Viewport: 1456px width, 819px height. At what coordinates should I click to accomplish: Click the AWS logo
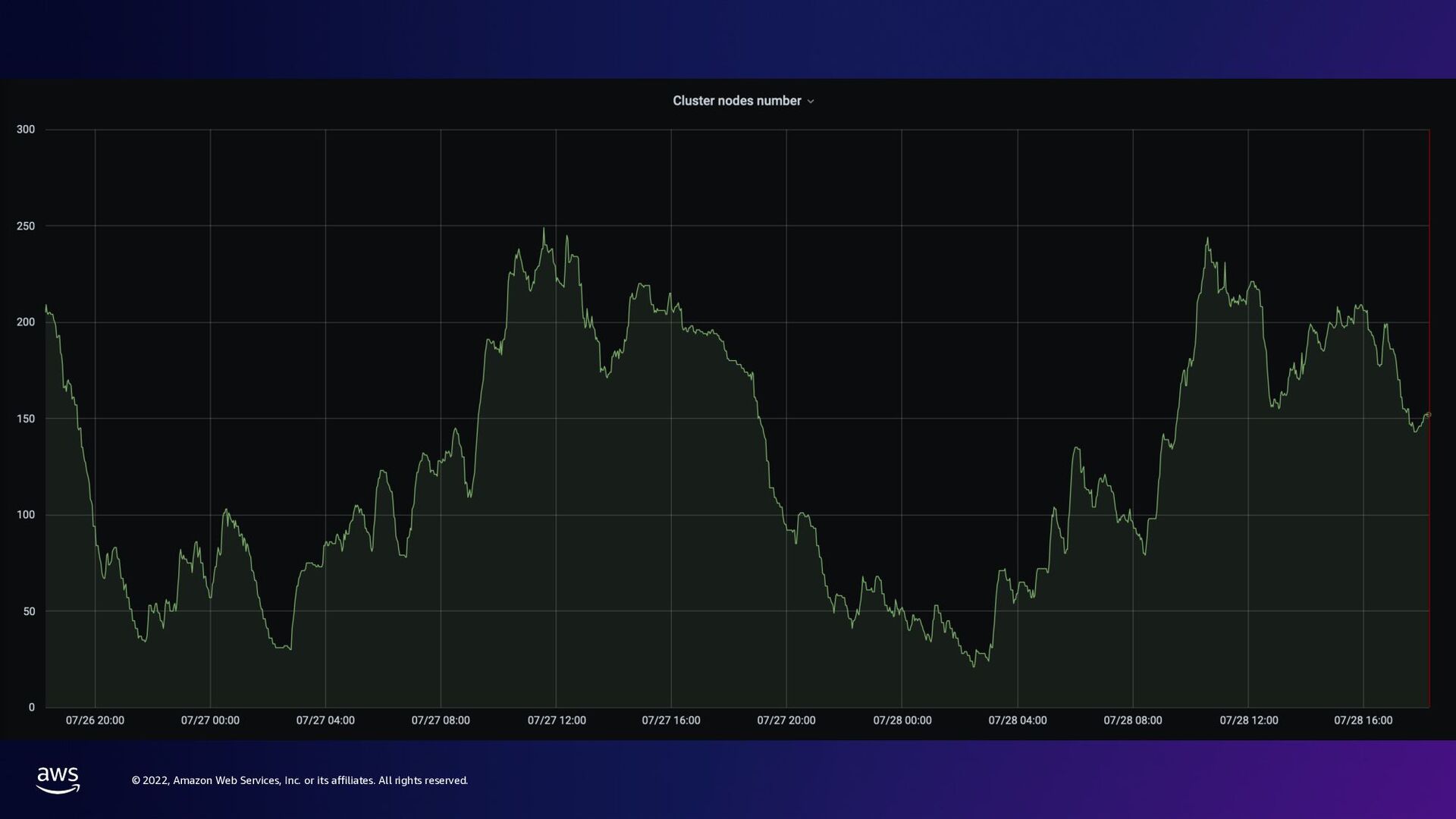[x=58, y=780]
